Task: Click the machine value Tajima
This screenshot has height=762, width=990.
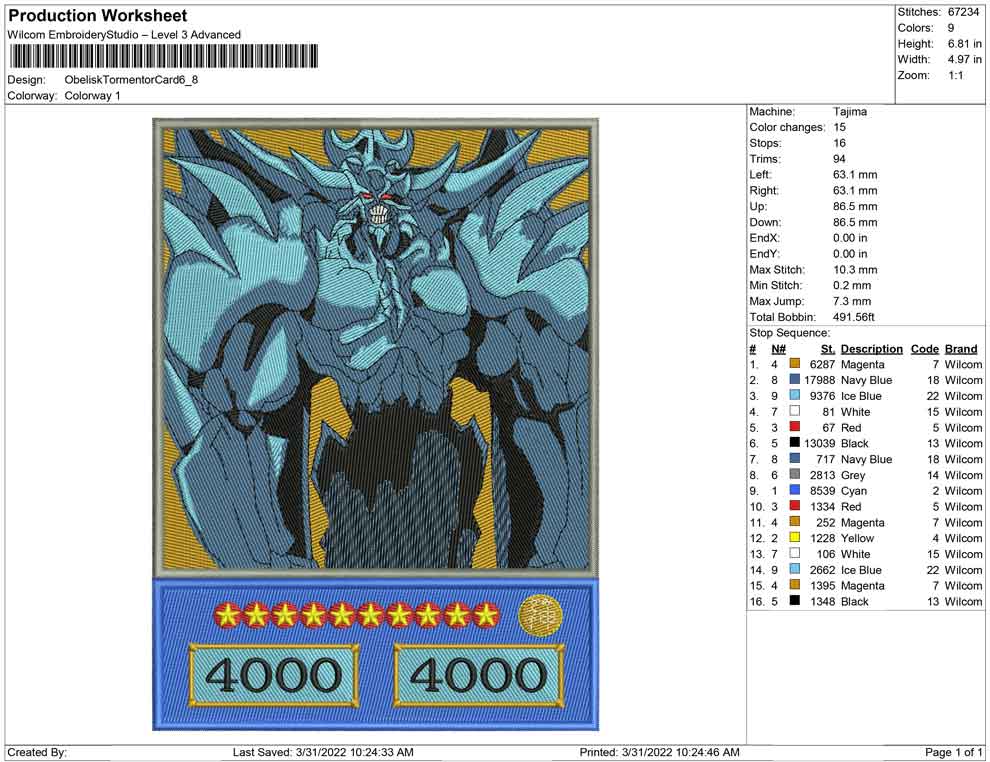Action: [850, 111]
